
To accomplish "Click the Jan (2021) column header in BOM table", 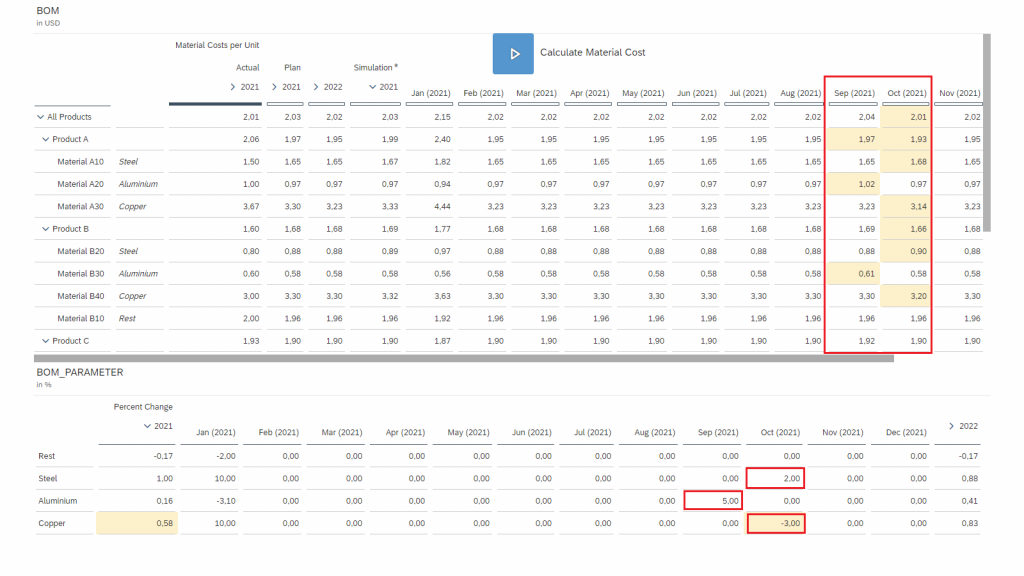I will click(x=430, y=93).
